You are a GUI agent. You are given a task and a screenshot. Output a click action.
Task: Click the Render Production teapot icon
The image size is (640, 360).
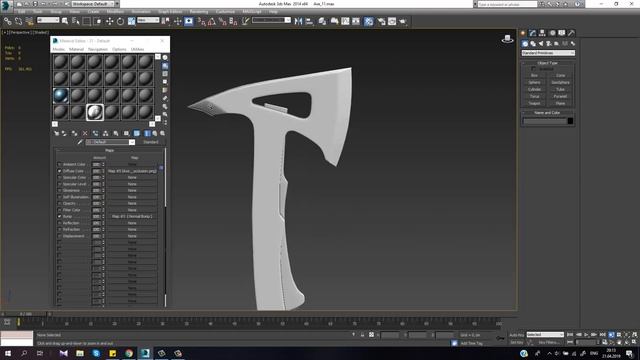(x=403, y=21)
